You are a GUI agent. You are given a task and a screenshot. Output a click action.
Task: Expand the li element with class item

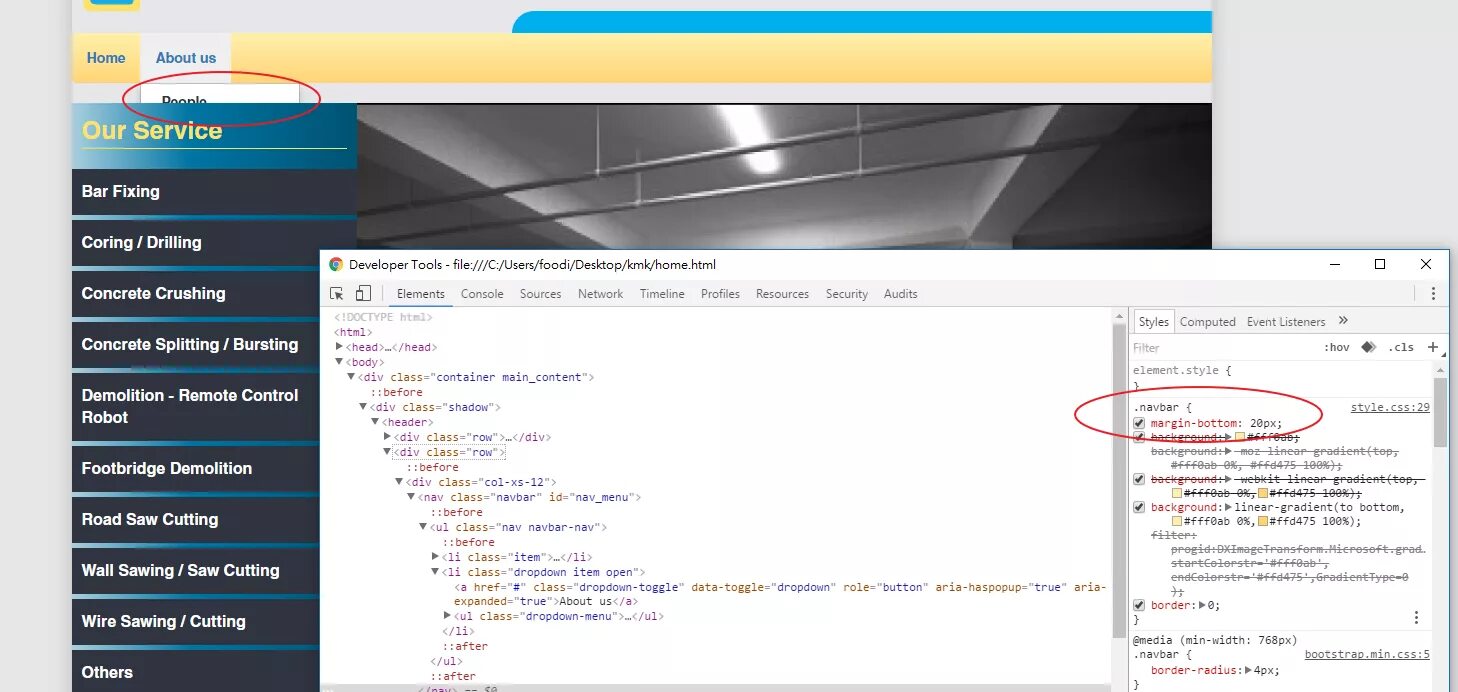[x=433, y=556]
